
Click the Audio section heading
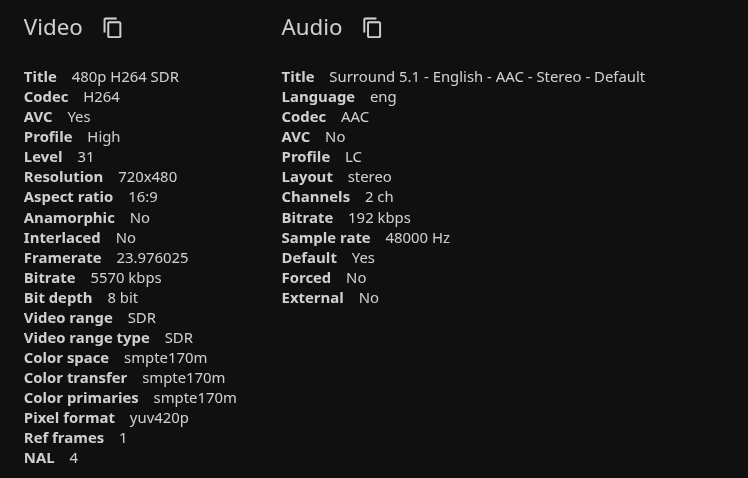[x=311, y=28]
